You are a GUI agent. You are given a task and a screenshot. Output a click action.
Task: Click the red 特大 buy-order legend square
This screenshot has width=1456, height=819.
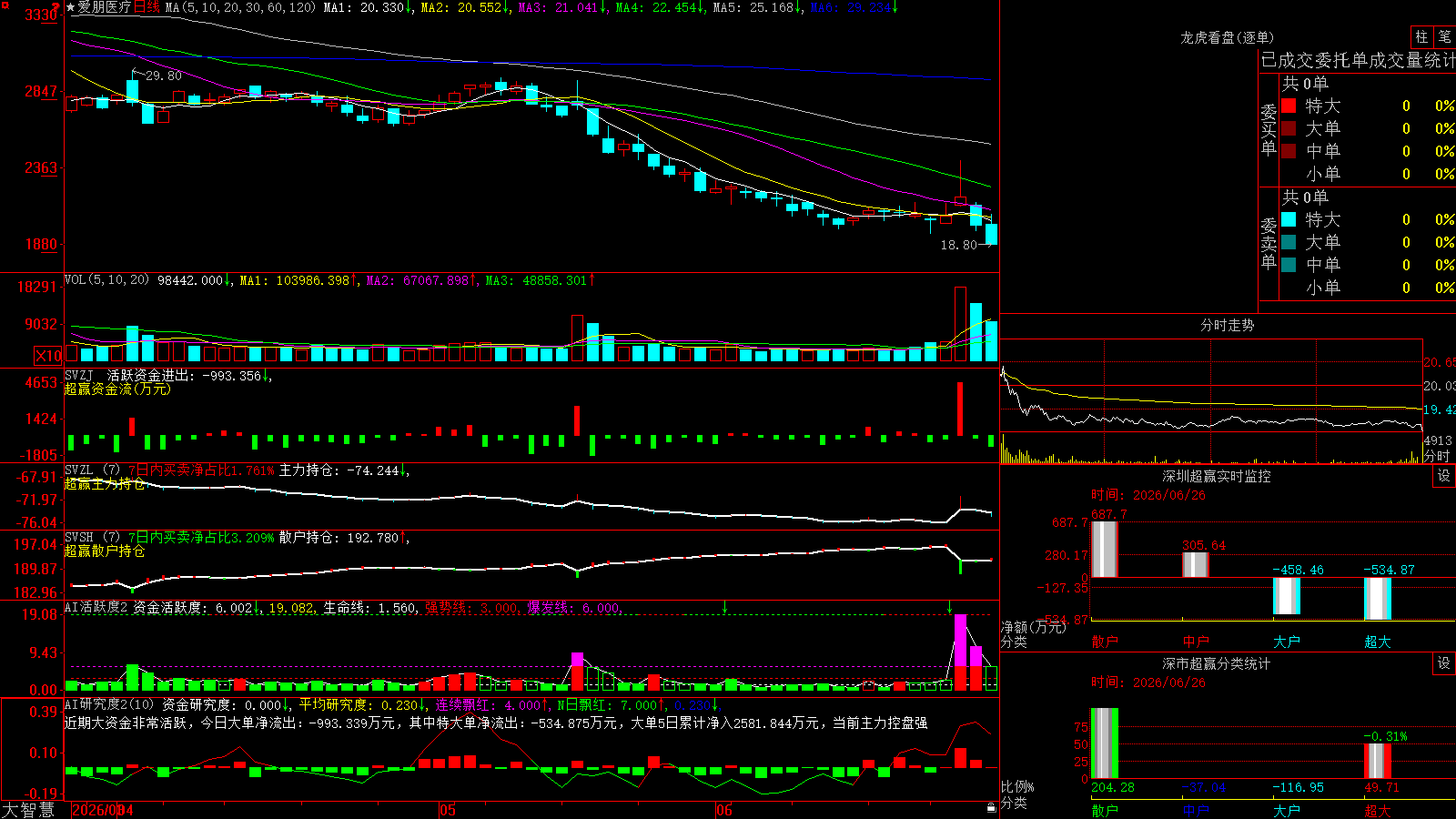click(x=1289, y=106)
